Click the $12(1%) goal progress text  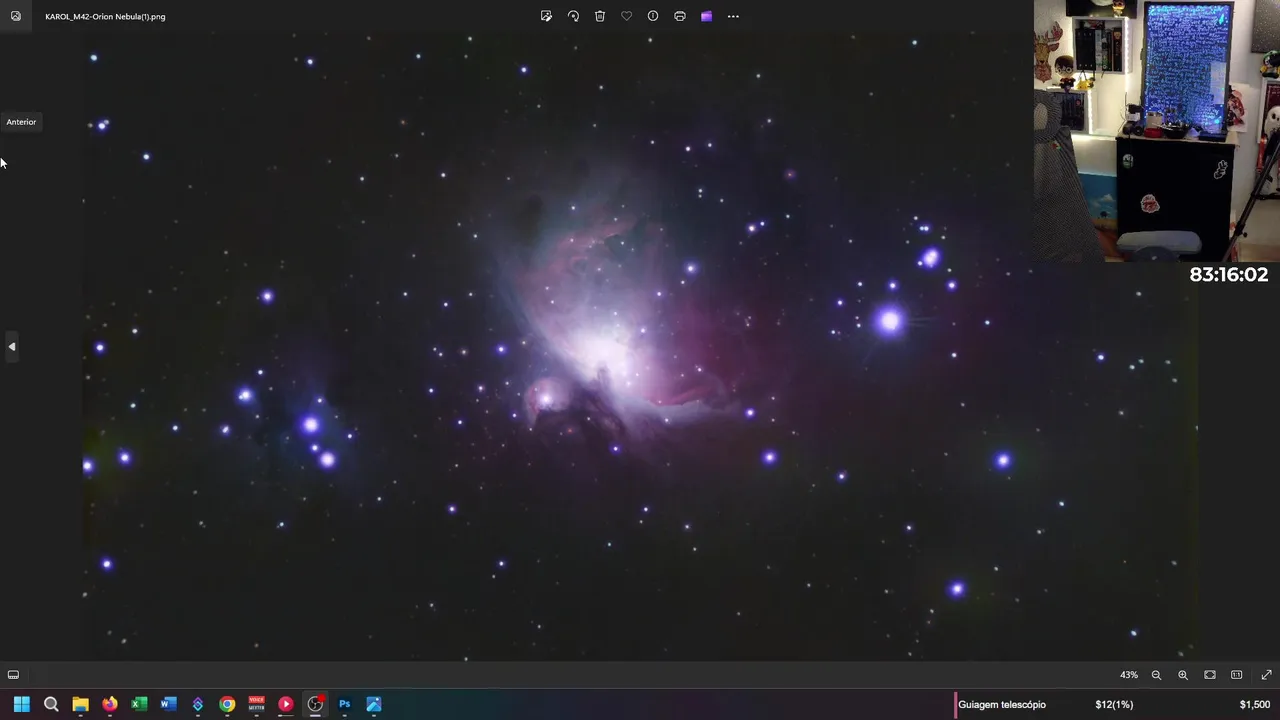point(1114,704)
